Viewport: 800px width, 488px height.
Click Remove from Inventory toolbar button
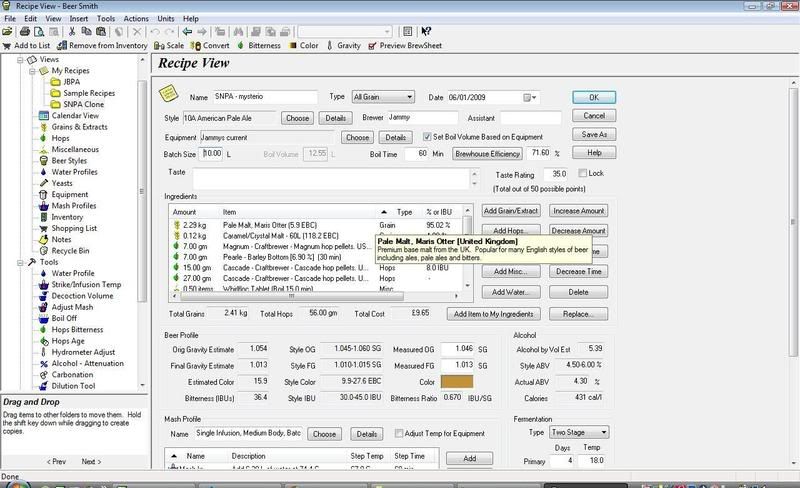point(102,45)
